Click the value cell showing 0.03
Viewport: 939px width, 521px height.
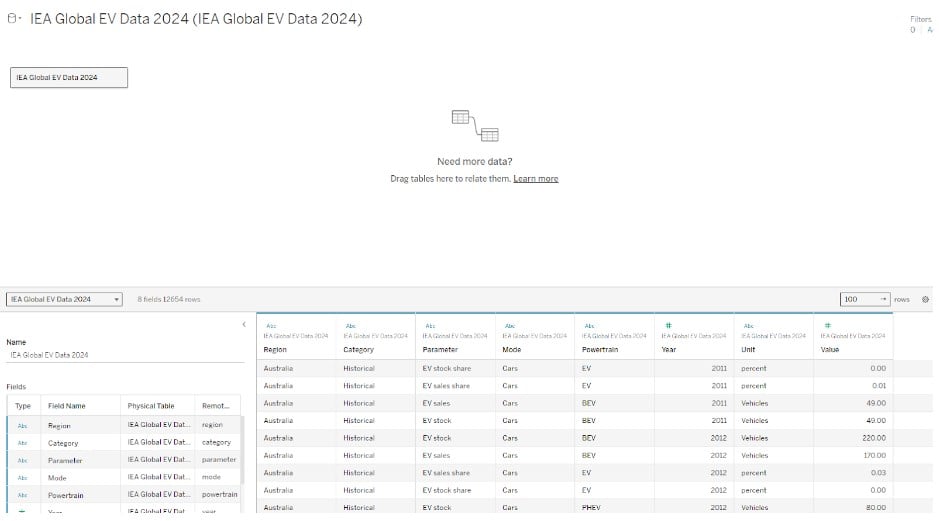tap(853, 472)
